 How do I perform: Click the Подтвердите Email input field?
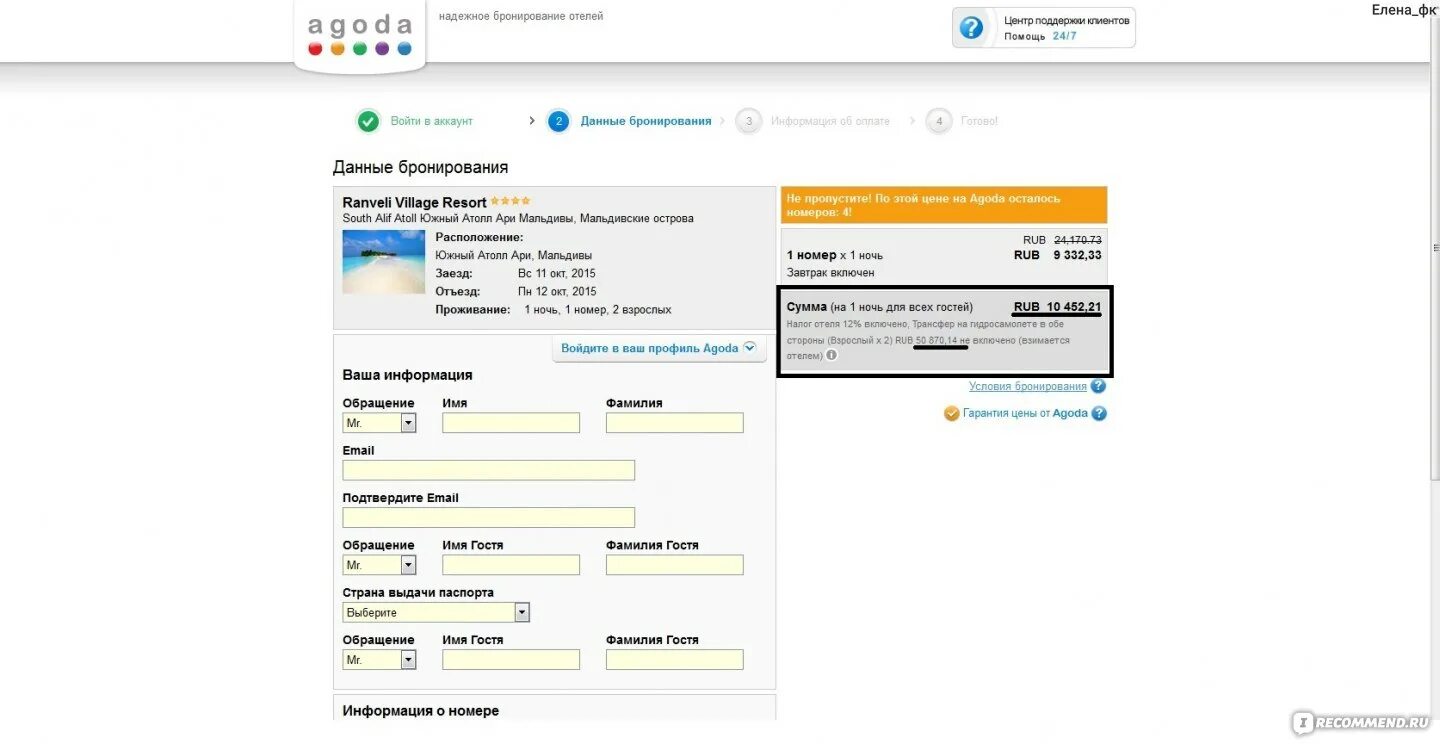pyautogui.click(x=489, y=517)
